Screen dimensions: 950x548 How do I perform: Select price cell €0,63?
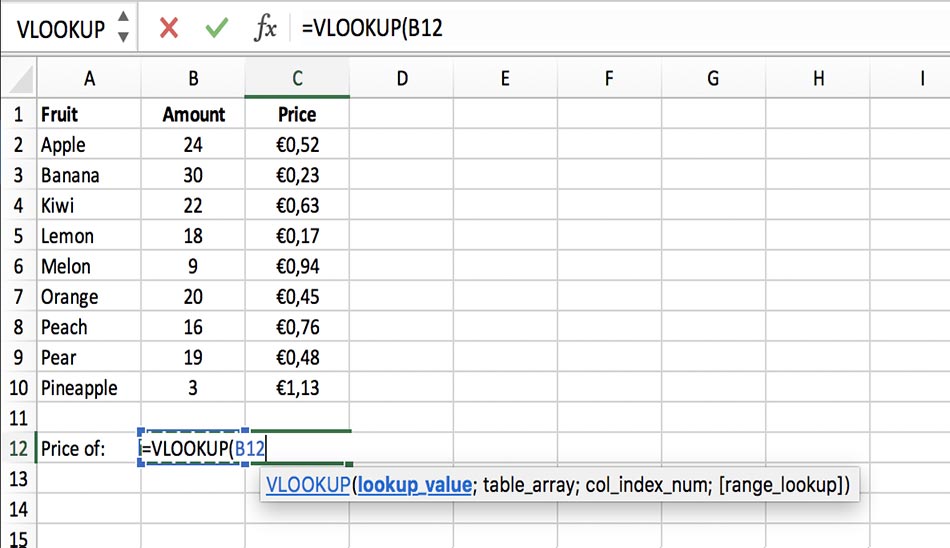click(x=297, y=205)
